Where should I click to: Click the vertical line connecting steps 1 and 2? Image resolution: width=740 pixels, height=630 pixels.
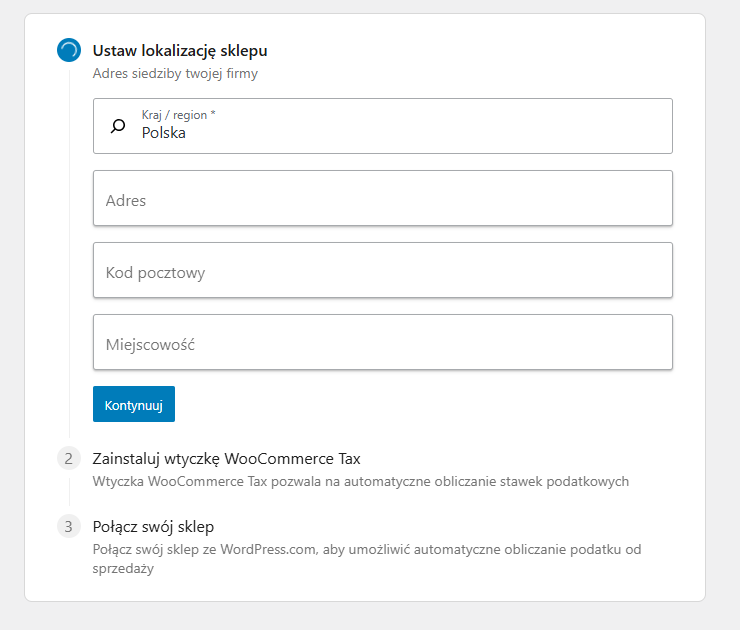(x=69, y=250)
